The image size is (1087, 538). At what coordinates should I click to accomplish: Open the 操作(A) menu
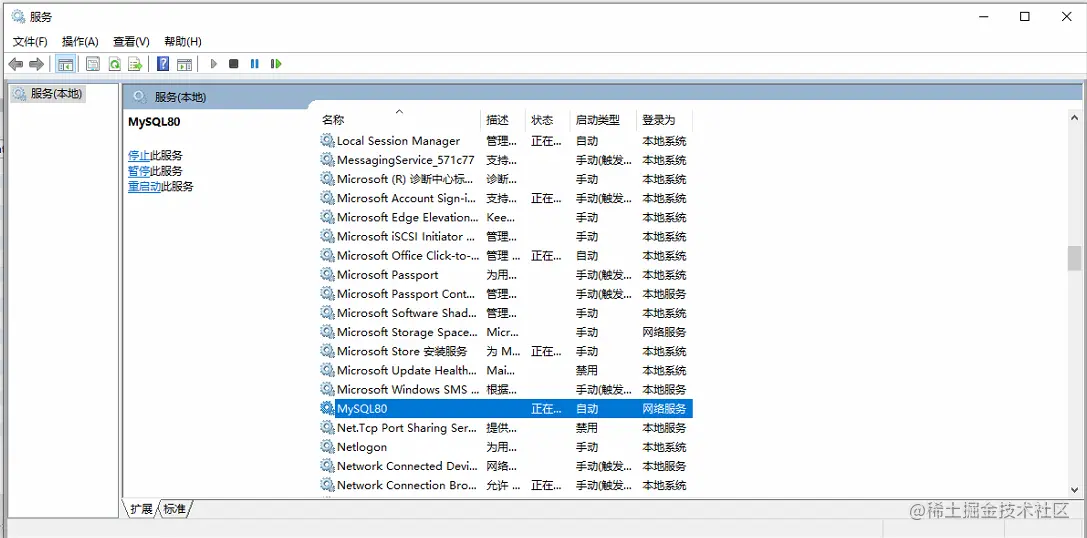tap(80, 42)
